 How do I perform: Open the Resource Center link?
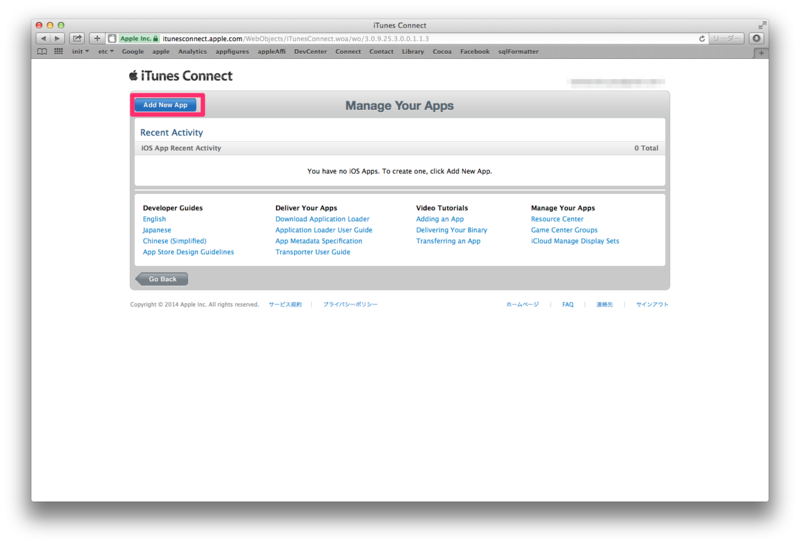point(557,219)
